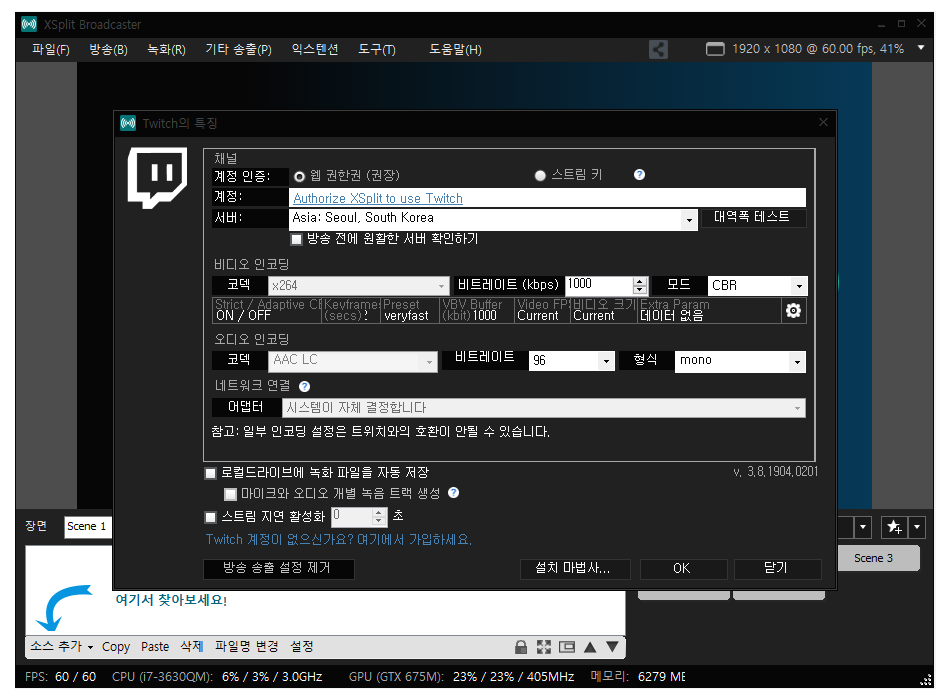Move the source down with the down arrow
The image size is (950, 700).
[613, 647]
